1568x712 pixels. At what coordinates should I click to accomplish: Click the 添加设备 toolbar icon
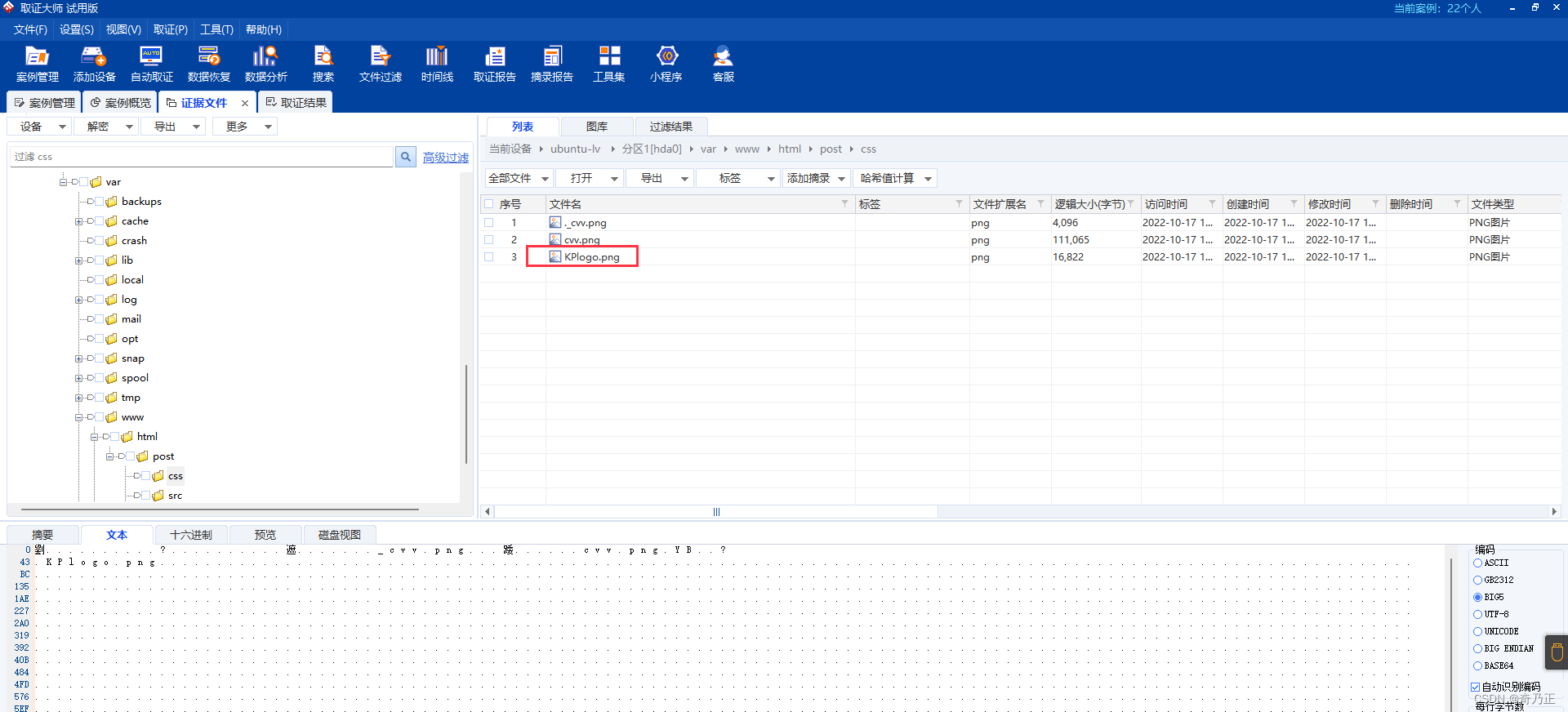(94, 64)
